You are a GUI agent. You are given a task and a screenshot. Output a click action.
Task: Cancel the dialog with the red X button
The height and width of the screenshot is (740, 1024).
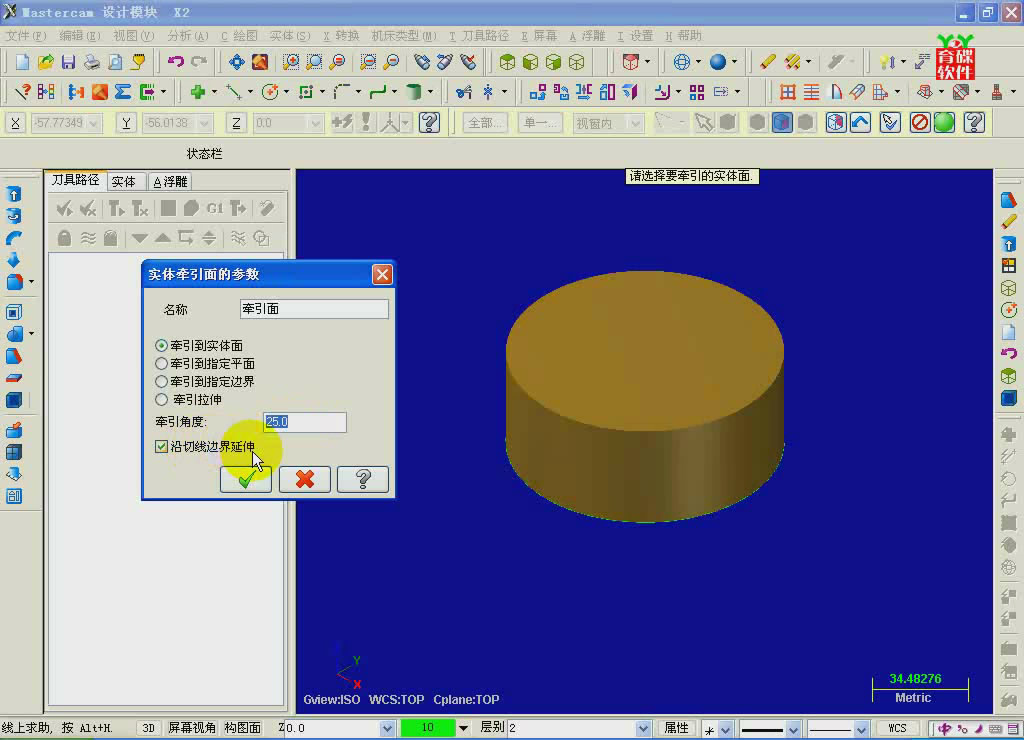[x=304, y=479]
